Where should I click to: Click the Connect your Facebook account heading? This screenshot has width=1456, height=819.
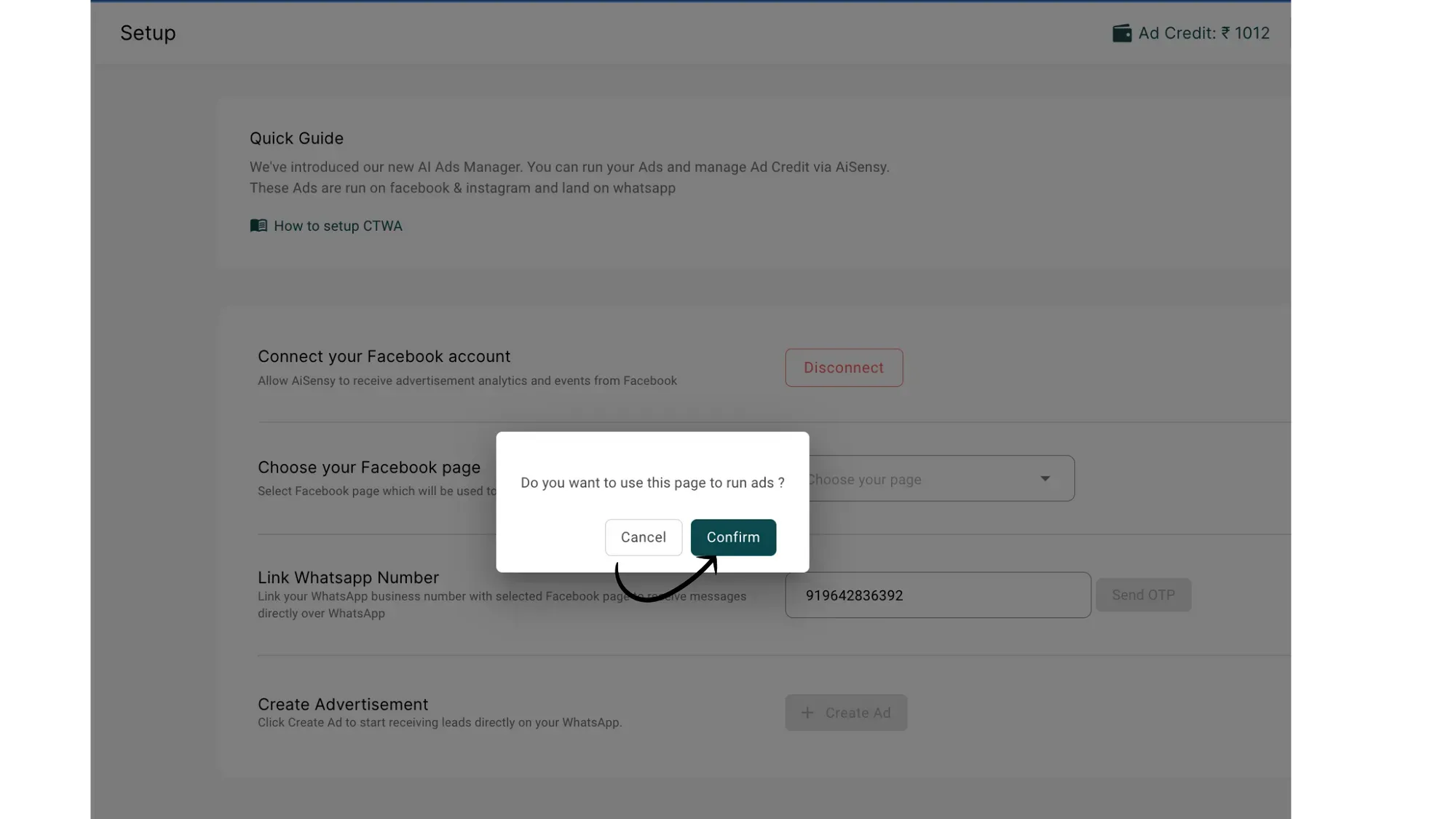click(x=384, y=356)
